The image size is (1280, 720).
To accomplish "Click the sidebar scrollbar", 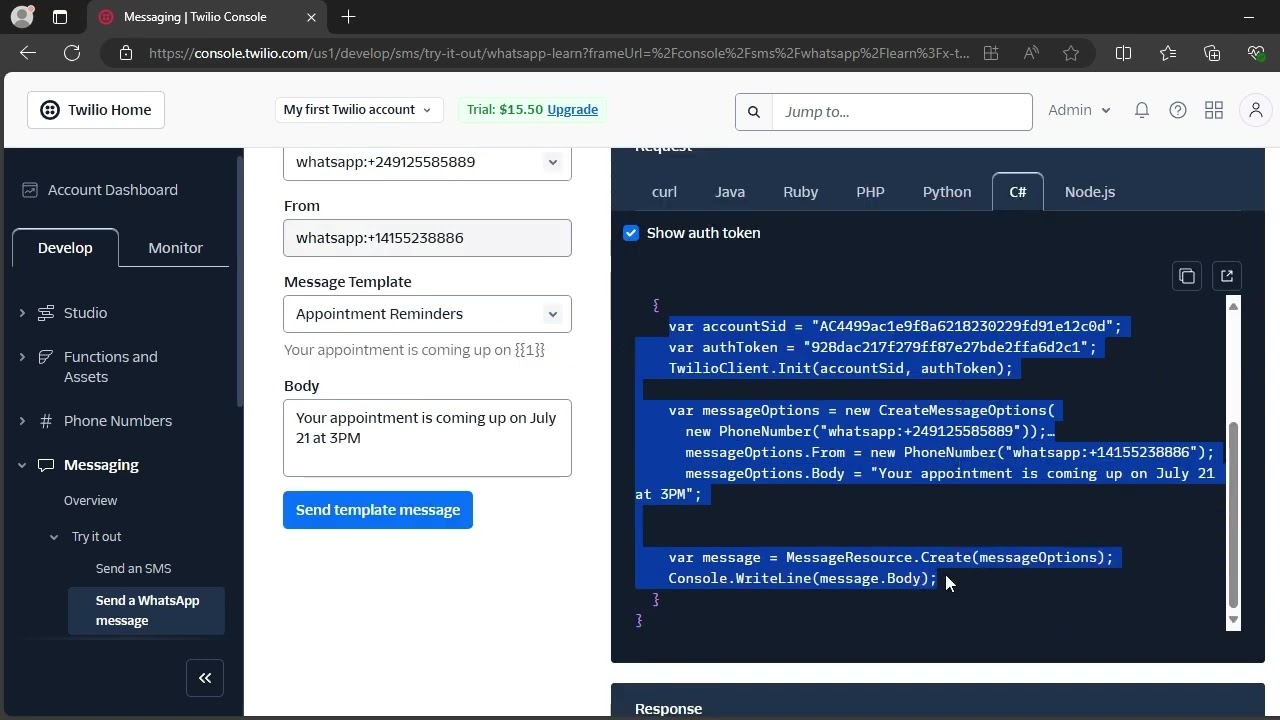I will click(239, 281).
